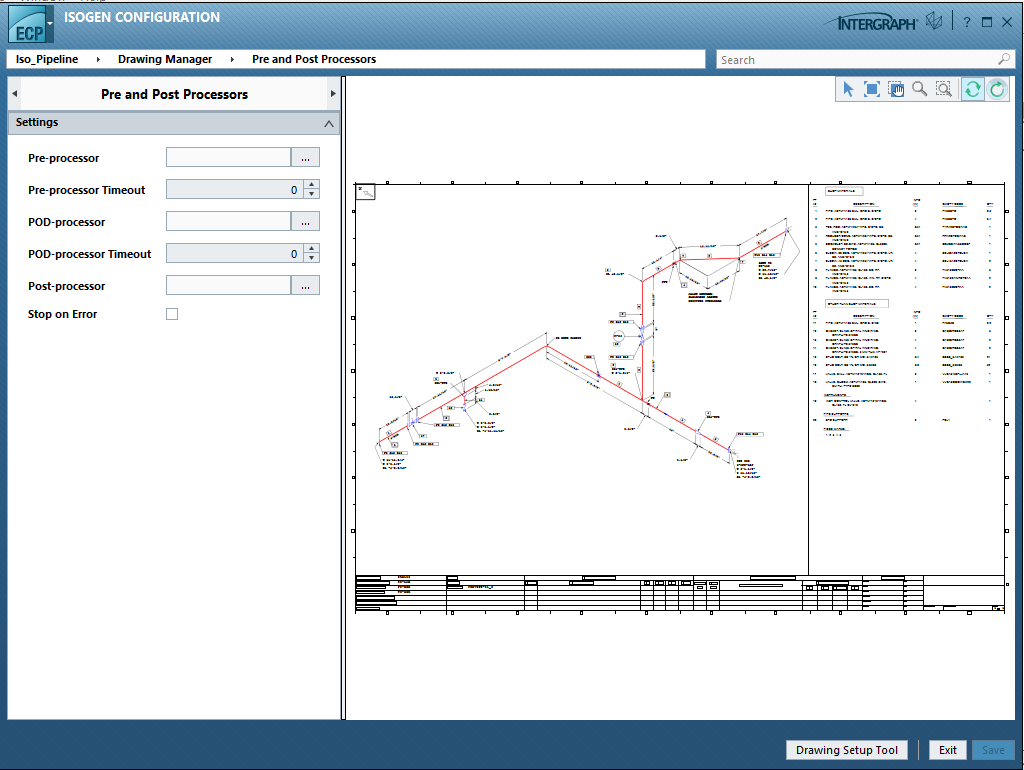Click the north arrow in drawing corner

point(366,192)
